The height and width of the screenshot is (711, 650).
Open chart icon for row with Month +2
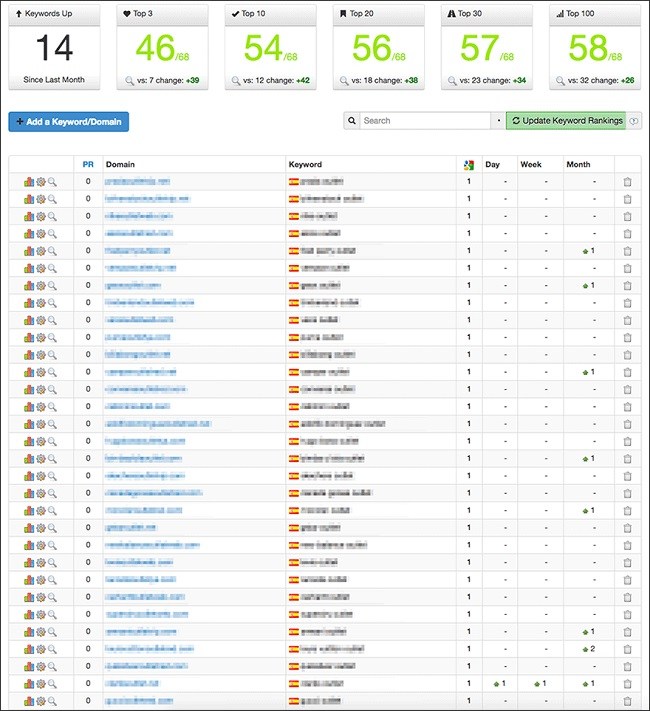[x=29, y=649]
